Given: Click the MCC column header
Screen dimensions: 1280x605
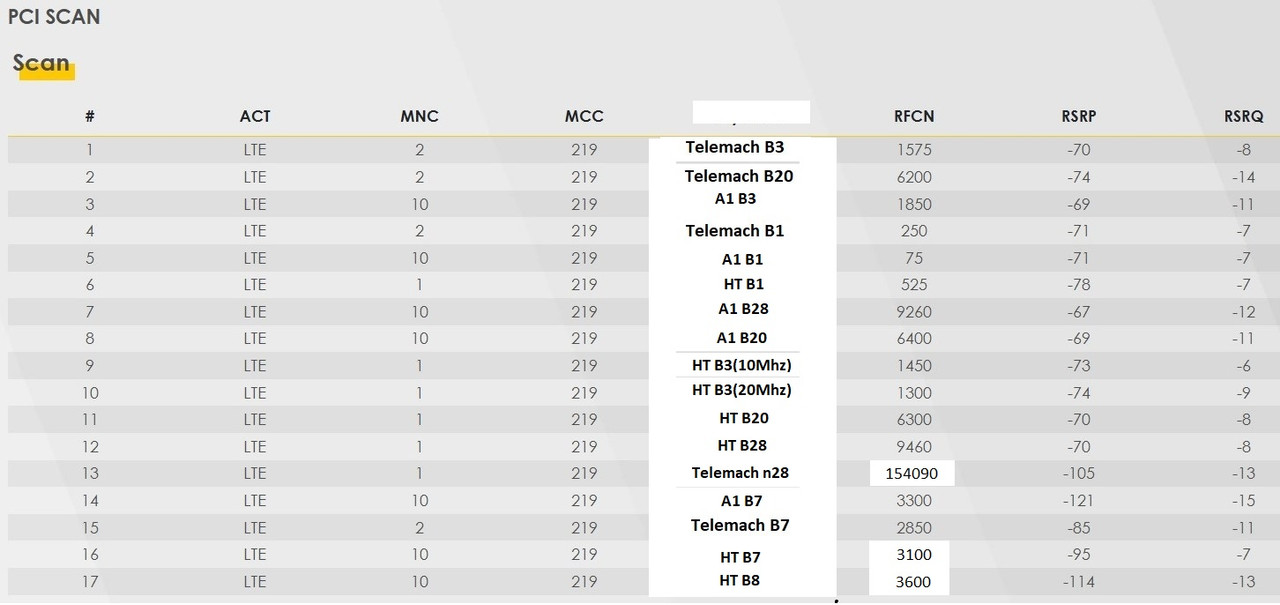Looking at the screenshot, I should (584, 116).
